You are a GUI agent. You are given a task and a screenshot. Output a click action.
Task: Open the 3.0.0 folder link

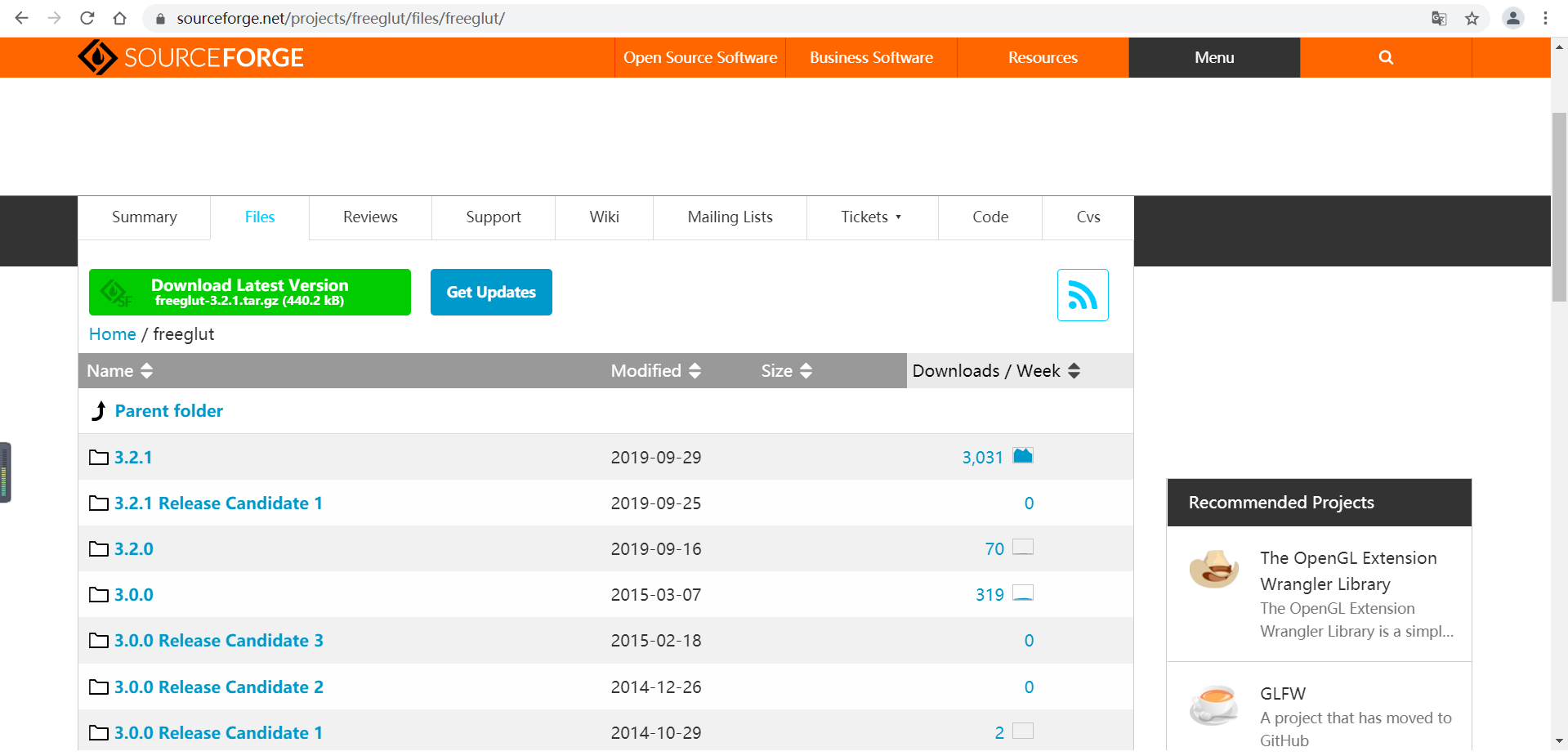(134, 594)
